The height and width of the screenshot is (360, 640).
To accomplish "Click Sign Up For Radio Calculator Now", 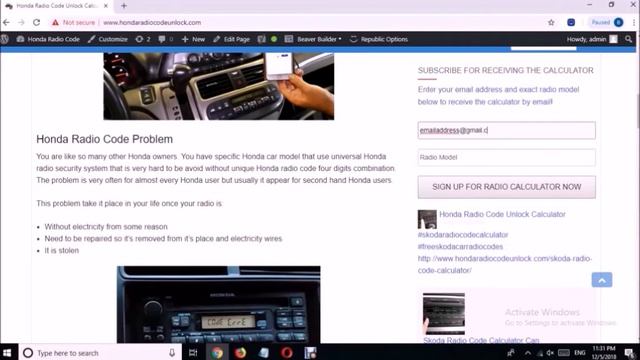I will (507, 187).
